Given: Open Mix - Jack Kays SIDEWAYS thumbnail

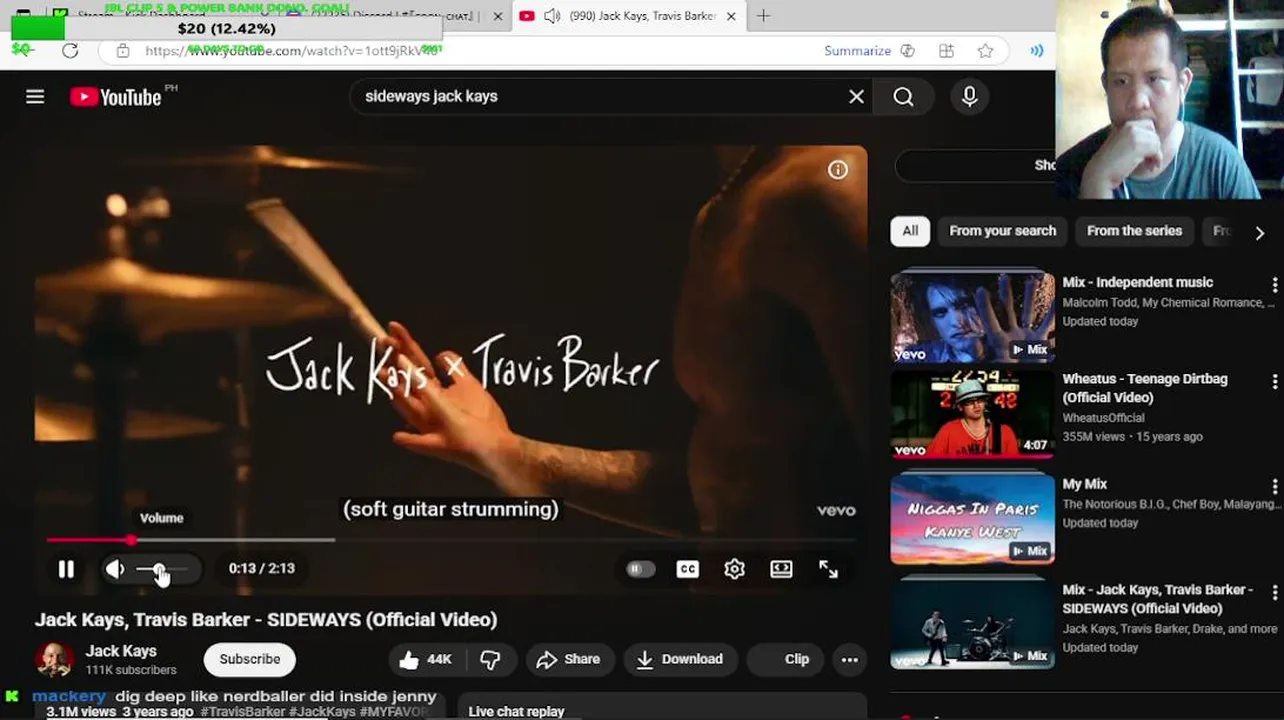Looking at the screenshot, I should 972,623.
